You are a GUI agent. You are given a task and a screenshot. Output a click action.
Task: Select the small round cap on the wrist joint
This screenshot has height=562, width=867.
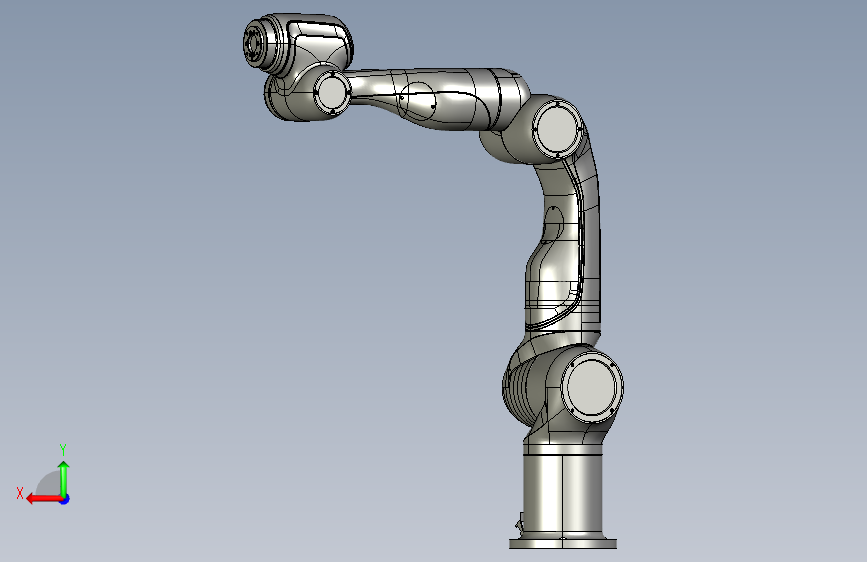click(332, 93)
